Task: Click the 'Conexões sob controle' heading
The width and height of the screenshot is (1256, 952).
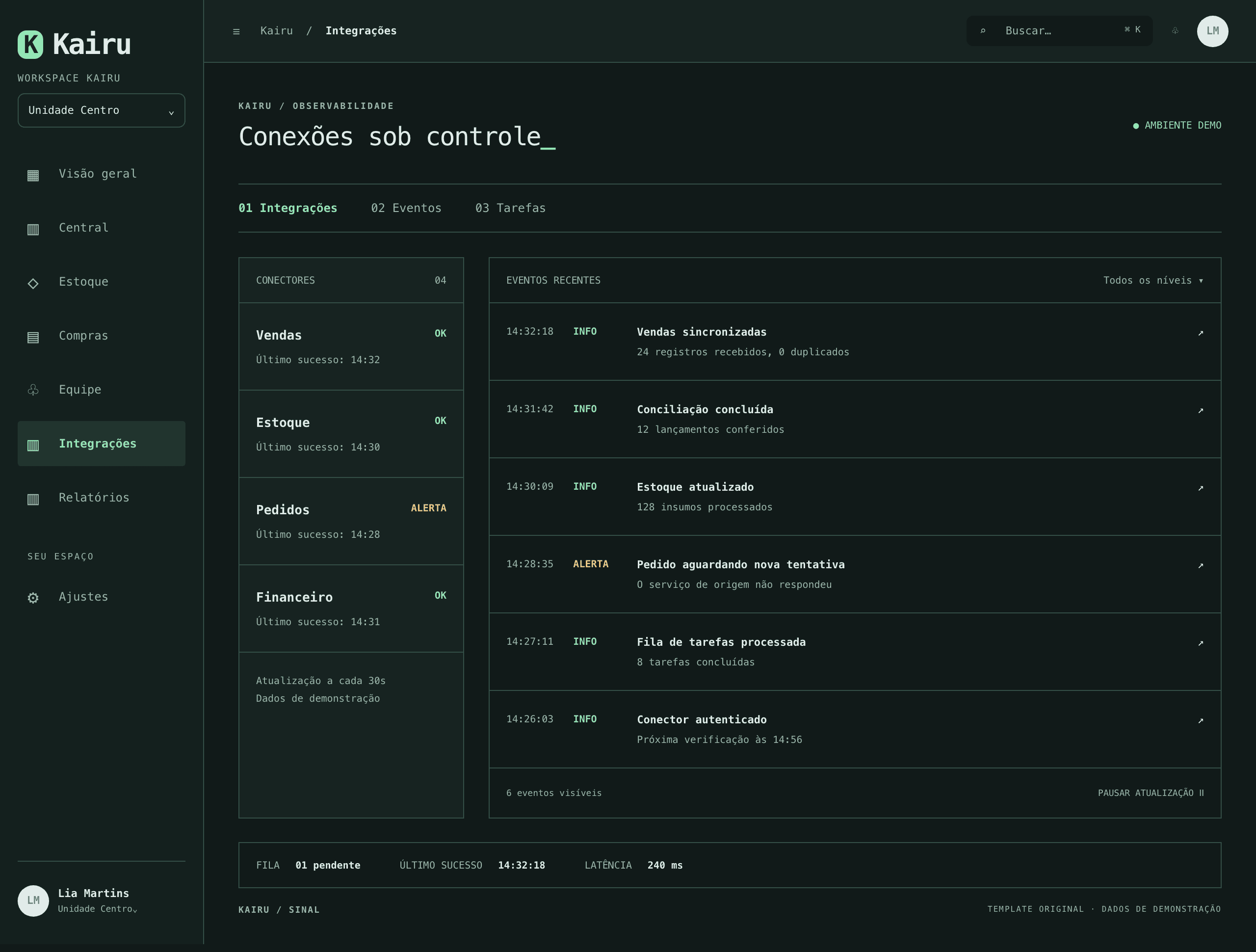Action: coord(396,137)
